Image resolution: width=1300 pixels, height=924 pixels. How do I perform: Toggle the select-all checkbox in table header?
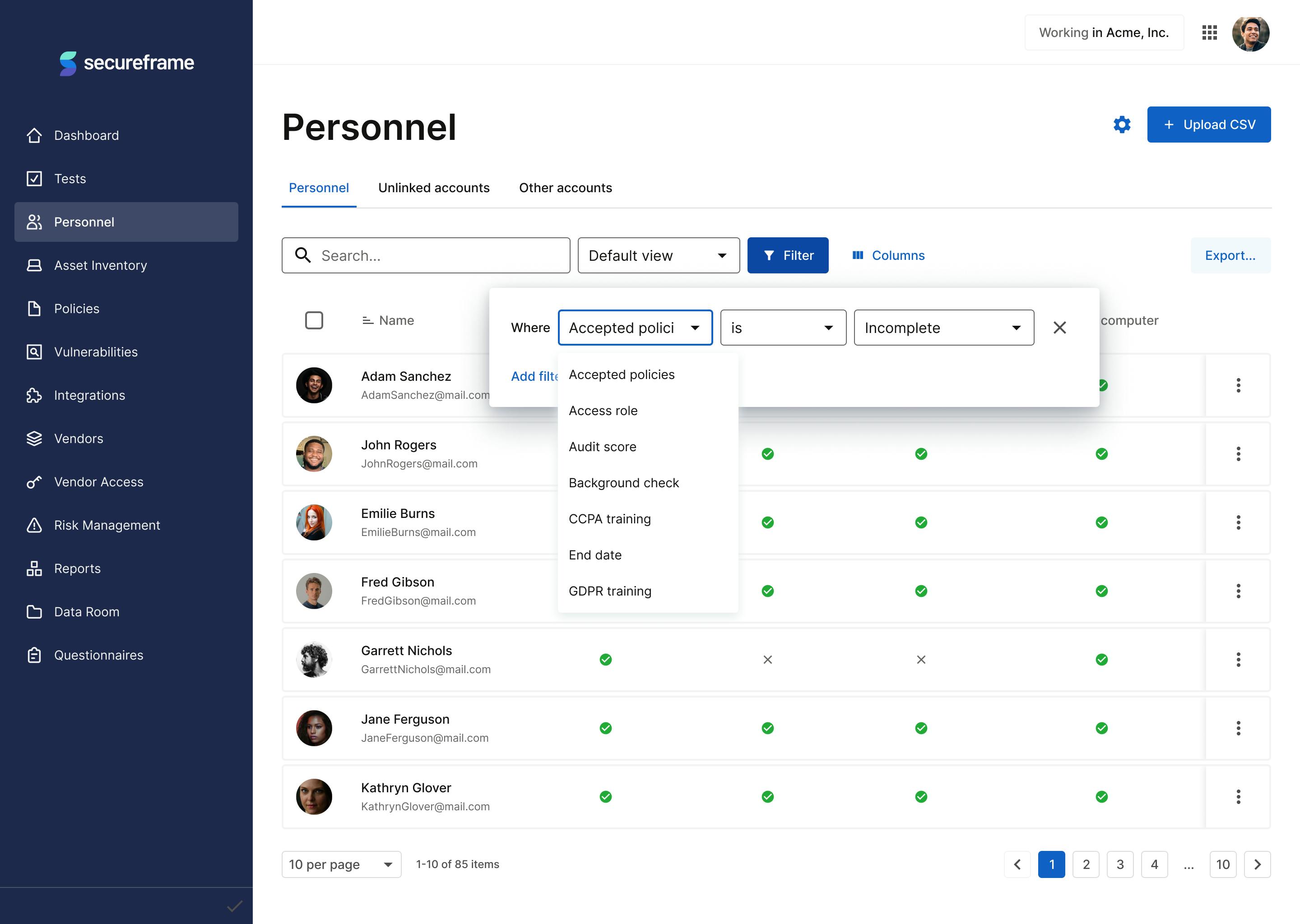[314, 320]
